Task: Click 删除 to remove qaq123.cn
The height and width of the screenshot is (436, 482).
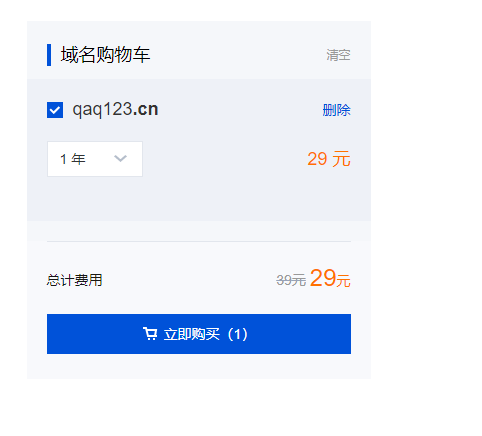Action: pos(336,110)
